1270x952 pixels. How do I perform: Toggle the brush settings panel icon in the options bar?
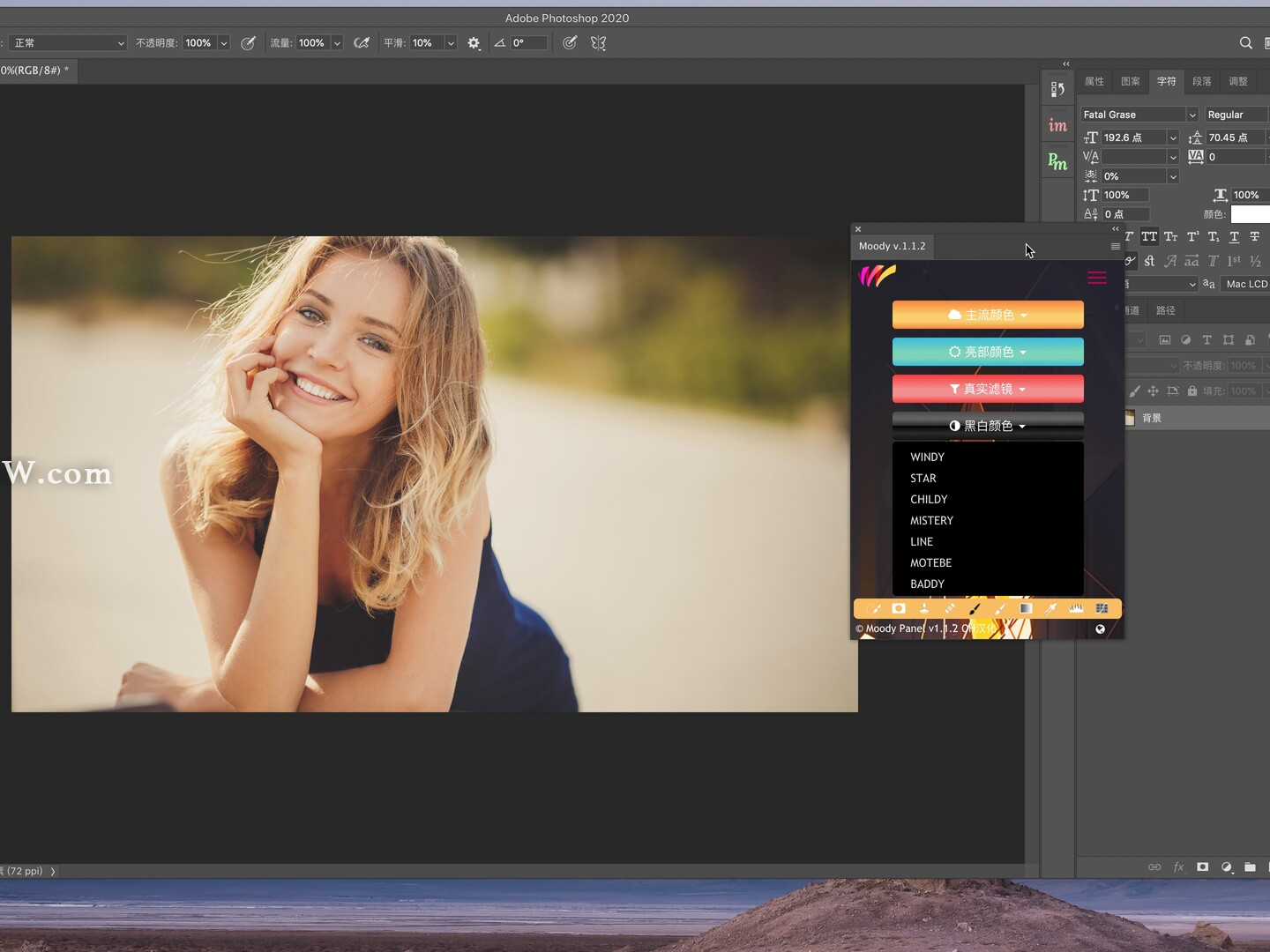[250, 43]
